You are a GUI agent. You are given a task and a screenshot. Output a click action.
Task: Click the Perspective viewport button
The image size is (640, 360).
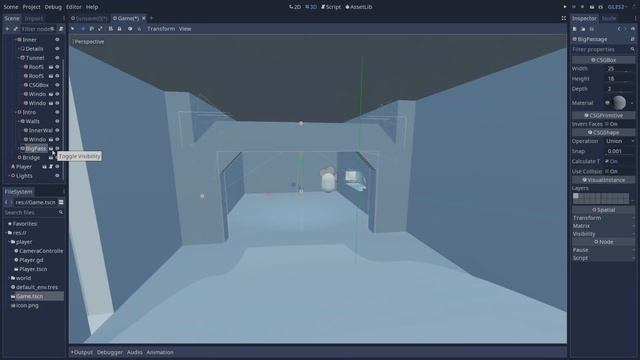(89, 42)
